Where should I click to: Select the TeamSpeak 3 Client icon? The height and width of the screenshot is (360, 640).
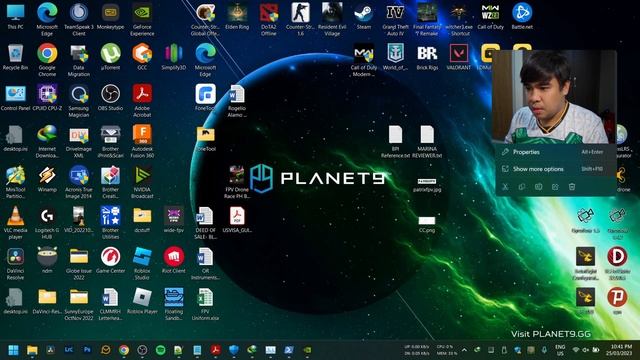pyautogui.click(x=79, y=19)
